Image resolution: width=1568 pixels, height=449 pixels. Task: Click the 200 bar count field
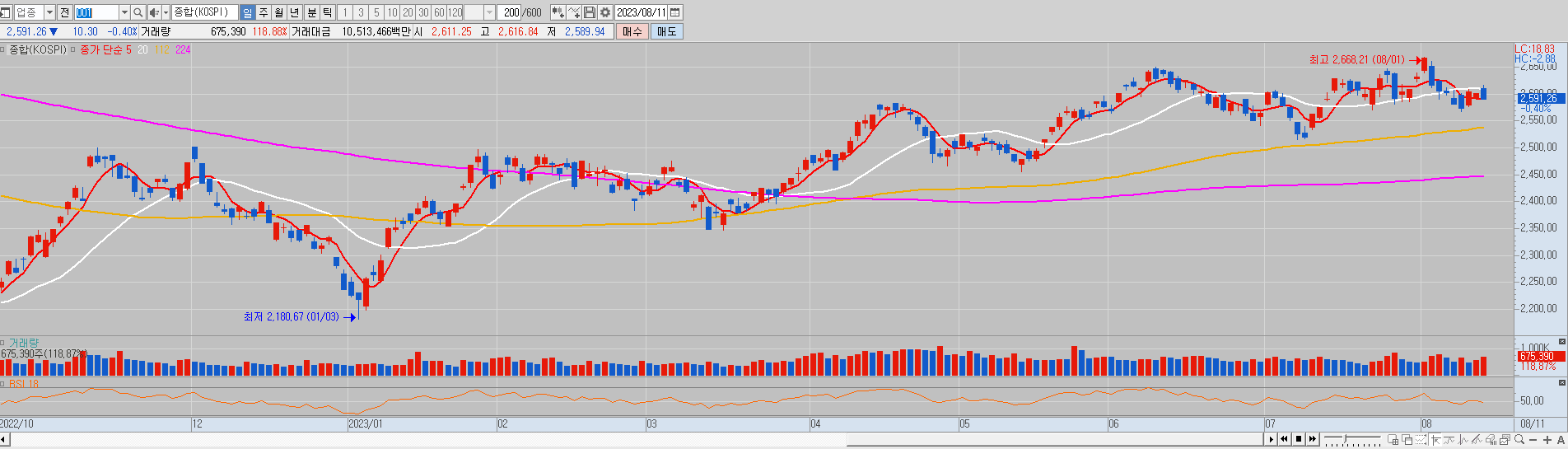(x=511, y=12)
